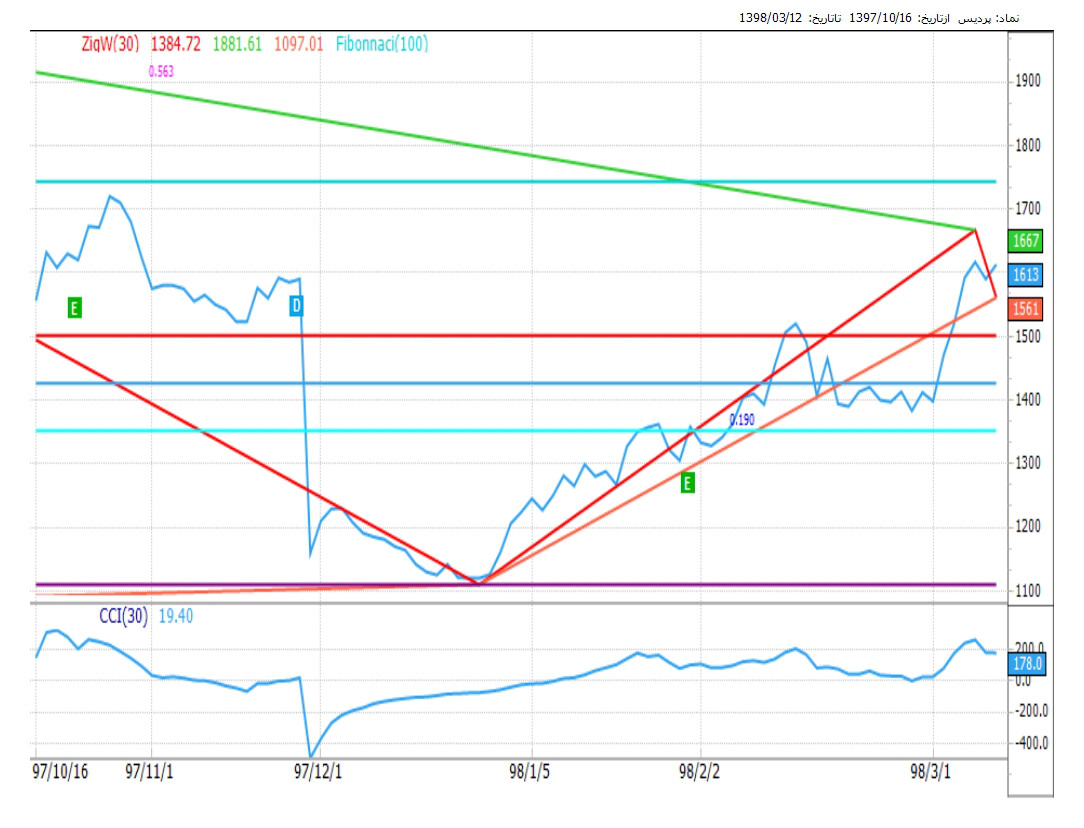Click the 1300 price axis label
Screen dimensions: 1084x828
pyautogui.click(x=1027, y=463)
